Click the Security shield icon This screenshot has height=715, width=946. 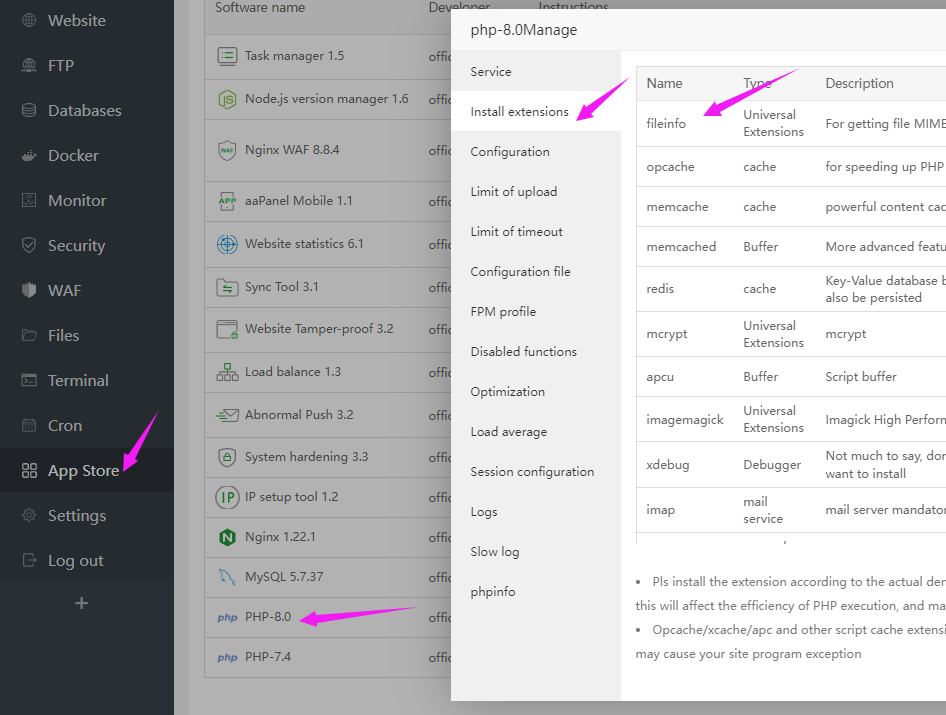pos(28,245)
